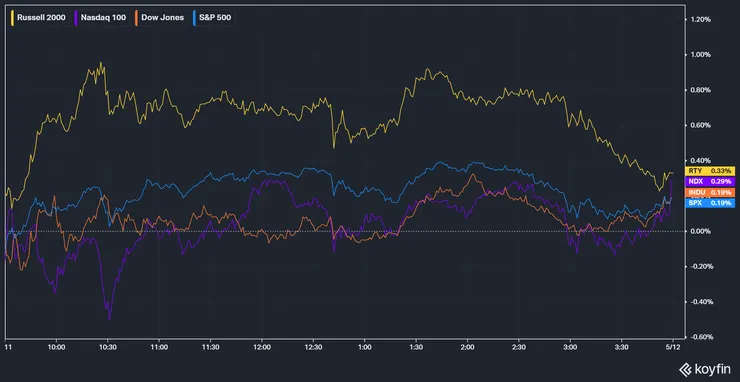This screenshot has height=382, width=740.
Task: Click the 1:00 time axis label
Action: pos(364,347)
